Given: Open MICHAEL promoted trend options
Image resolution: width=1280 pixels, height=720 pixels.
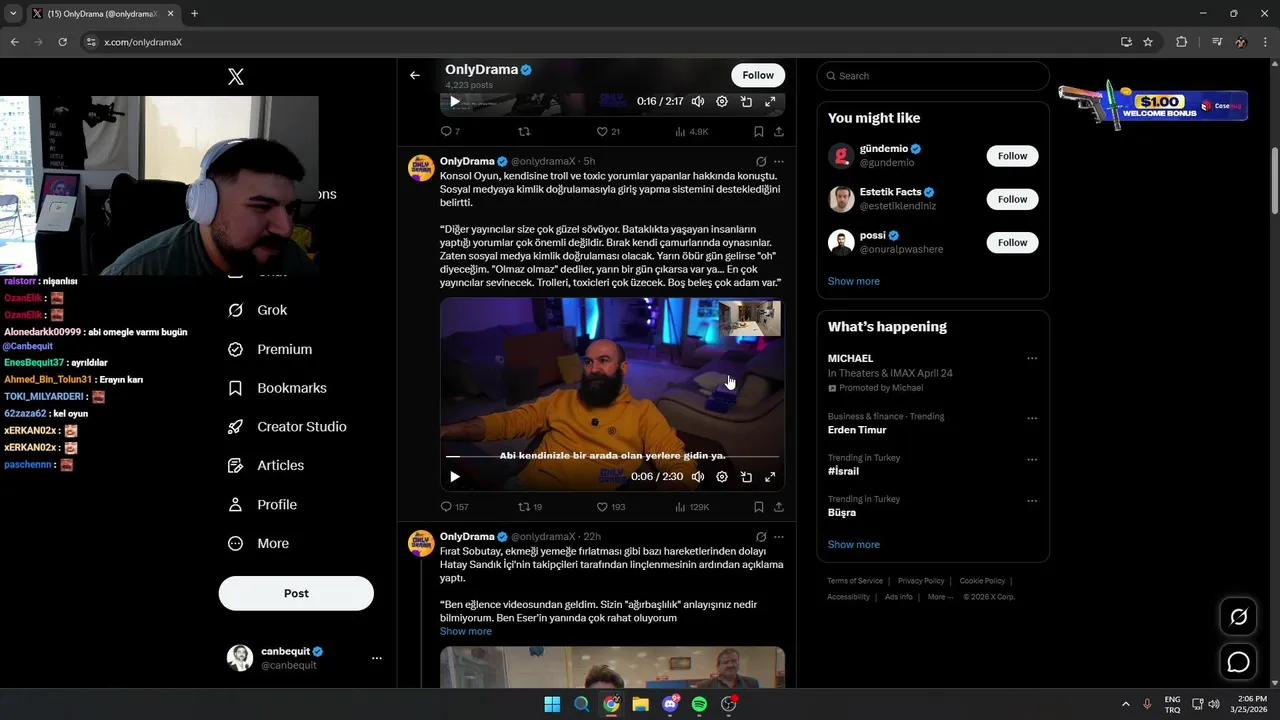Looking at the screenshot, I should [x=1032, y=358].
